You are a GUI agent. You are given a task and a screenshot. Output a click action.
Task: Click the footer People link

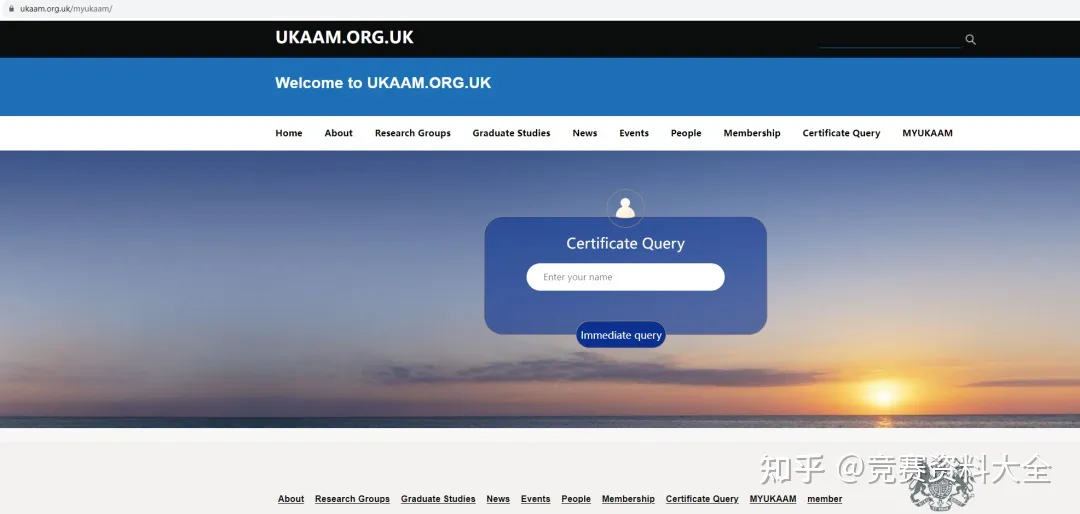pyautogui.click(x=576, y=499)
